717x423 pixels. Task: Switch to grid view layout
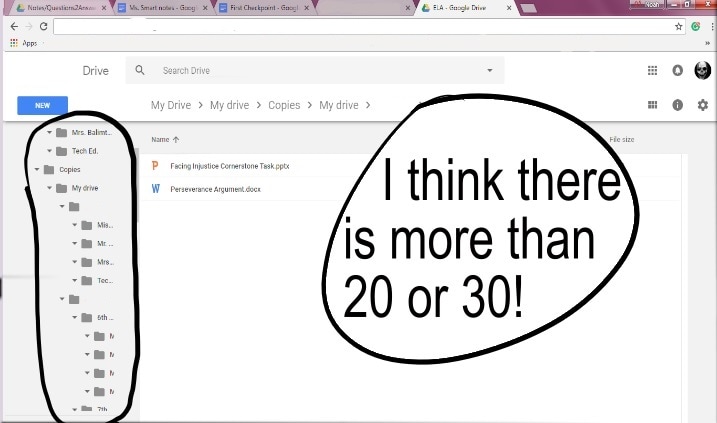point(652,105)
